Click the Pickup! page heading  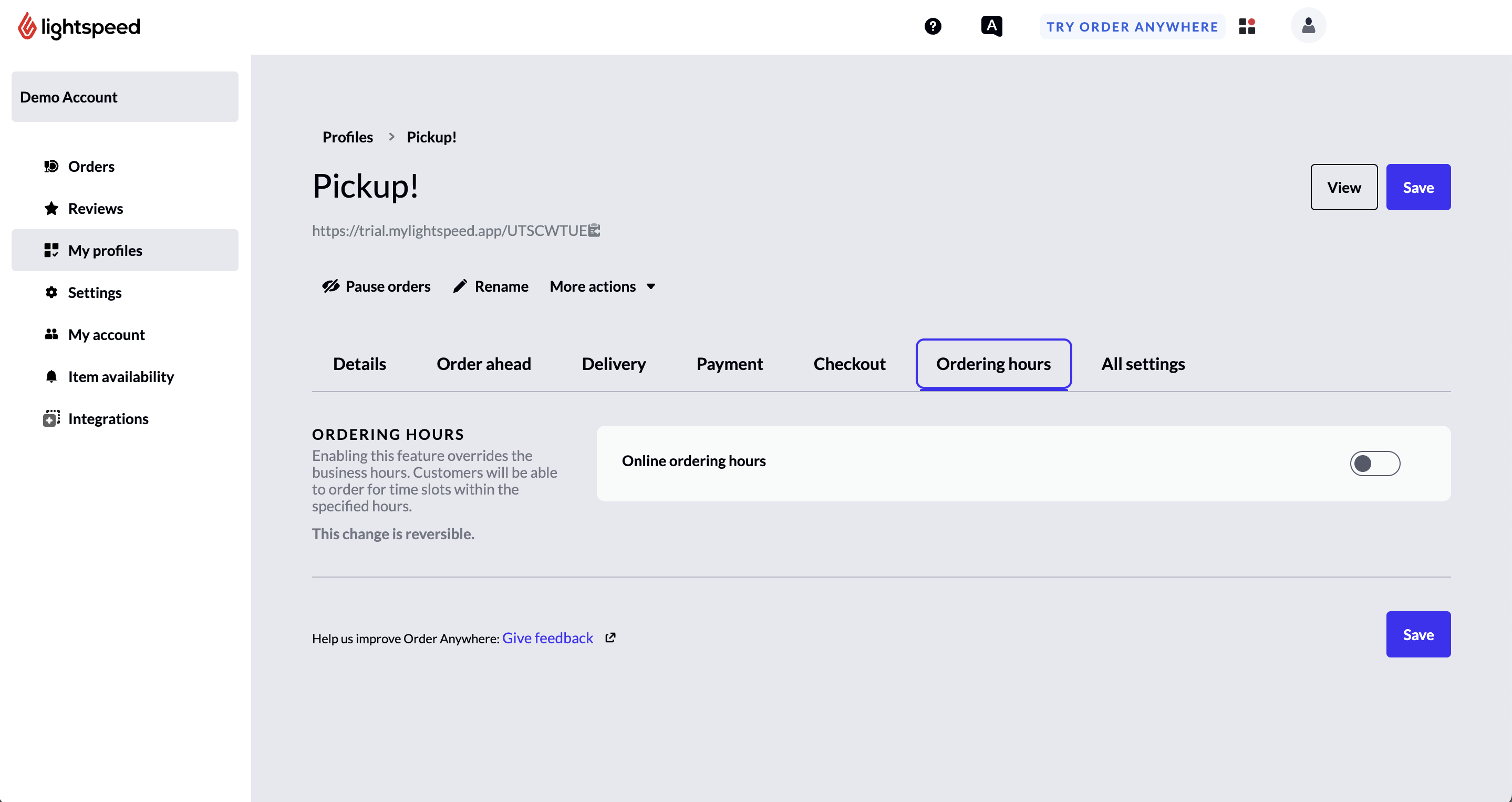365,186
